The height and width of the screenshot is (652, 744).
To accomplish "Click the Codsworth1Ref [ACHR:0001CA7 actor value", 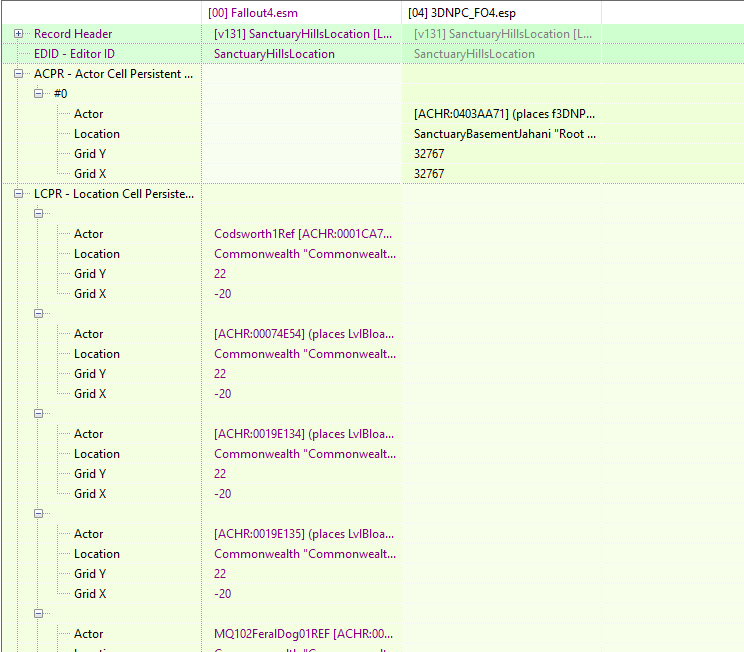I will 303,233.
